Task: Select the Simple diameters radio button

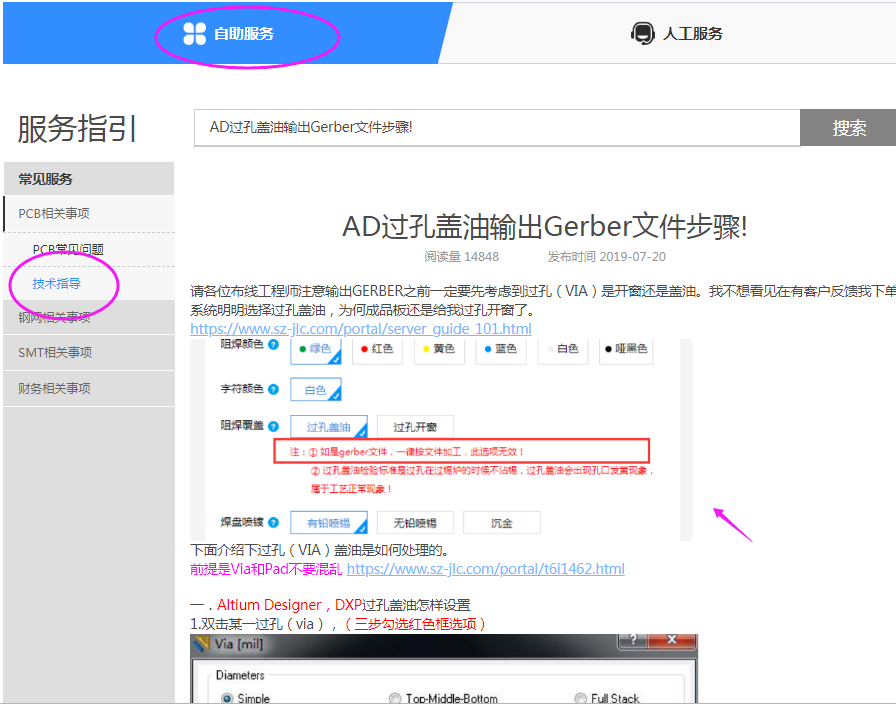Action: point(227,698)
